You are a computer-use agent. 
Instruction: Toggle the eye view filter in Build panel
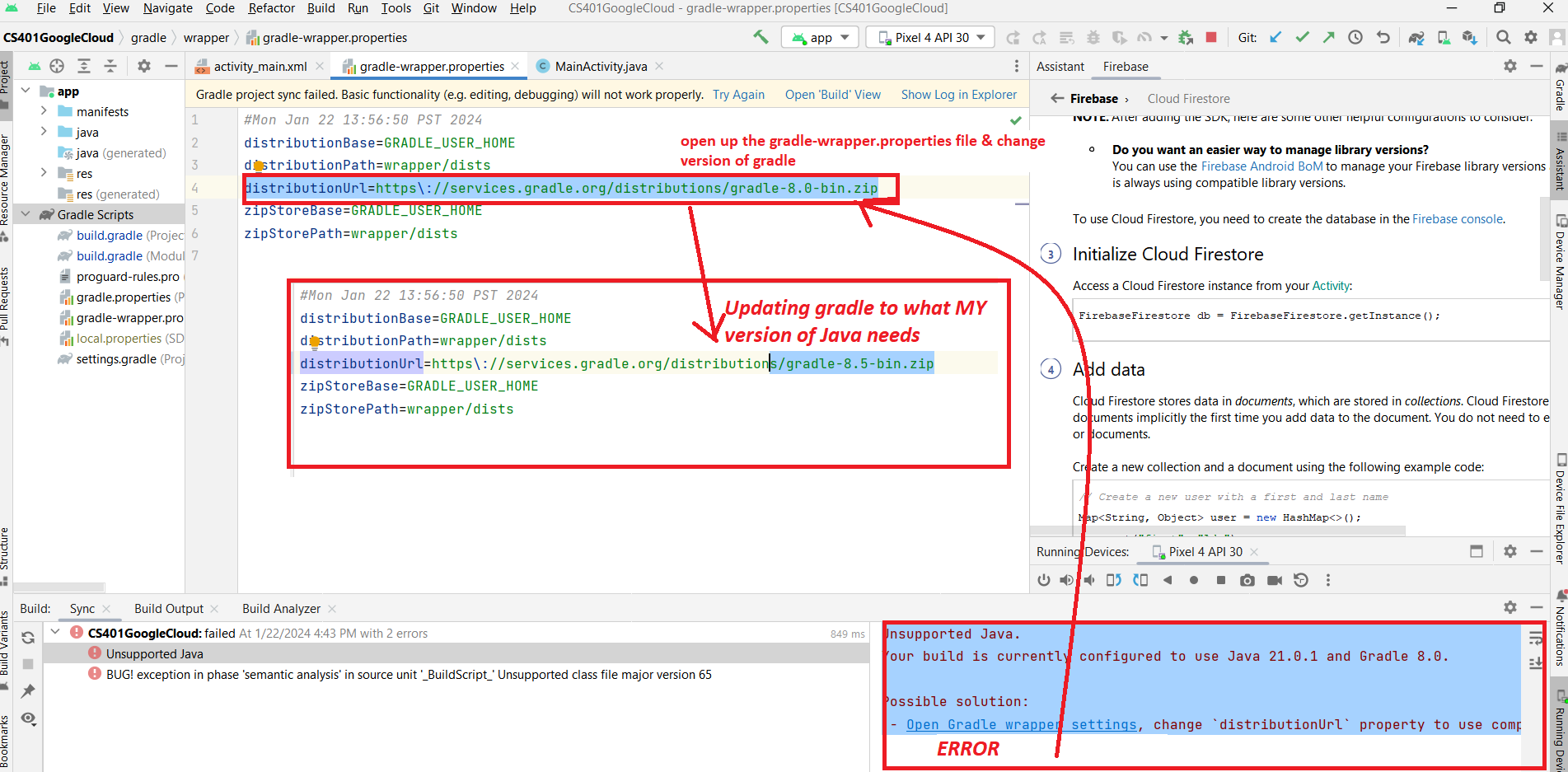point(28,718)
